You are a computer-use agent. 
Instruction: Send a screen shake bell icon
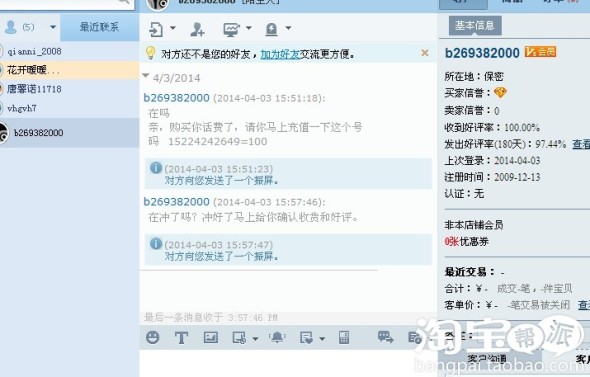277,337
